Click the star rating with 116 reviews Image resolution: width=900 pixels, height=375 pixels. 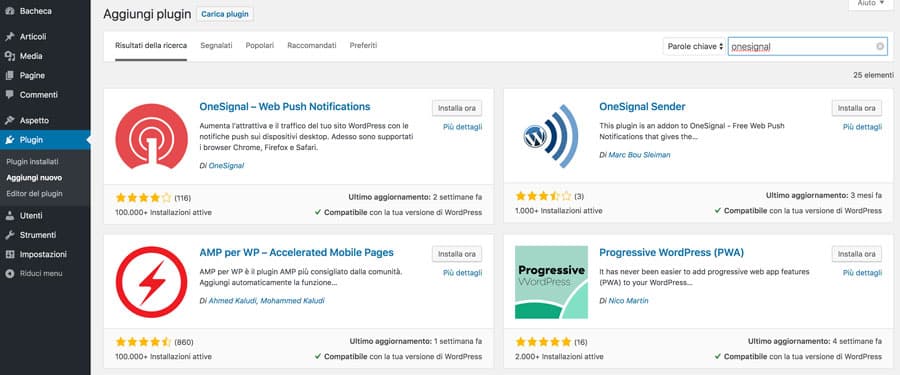(143, 198)
